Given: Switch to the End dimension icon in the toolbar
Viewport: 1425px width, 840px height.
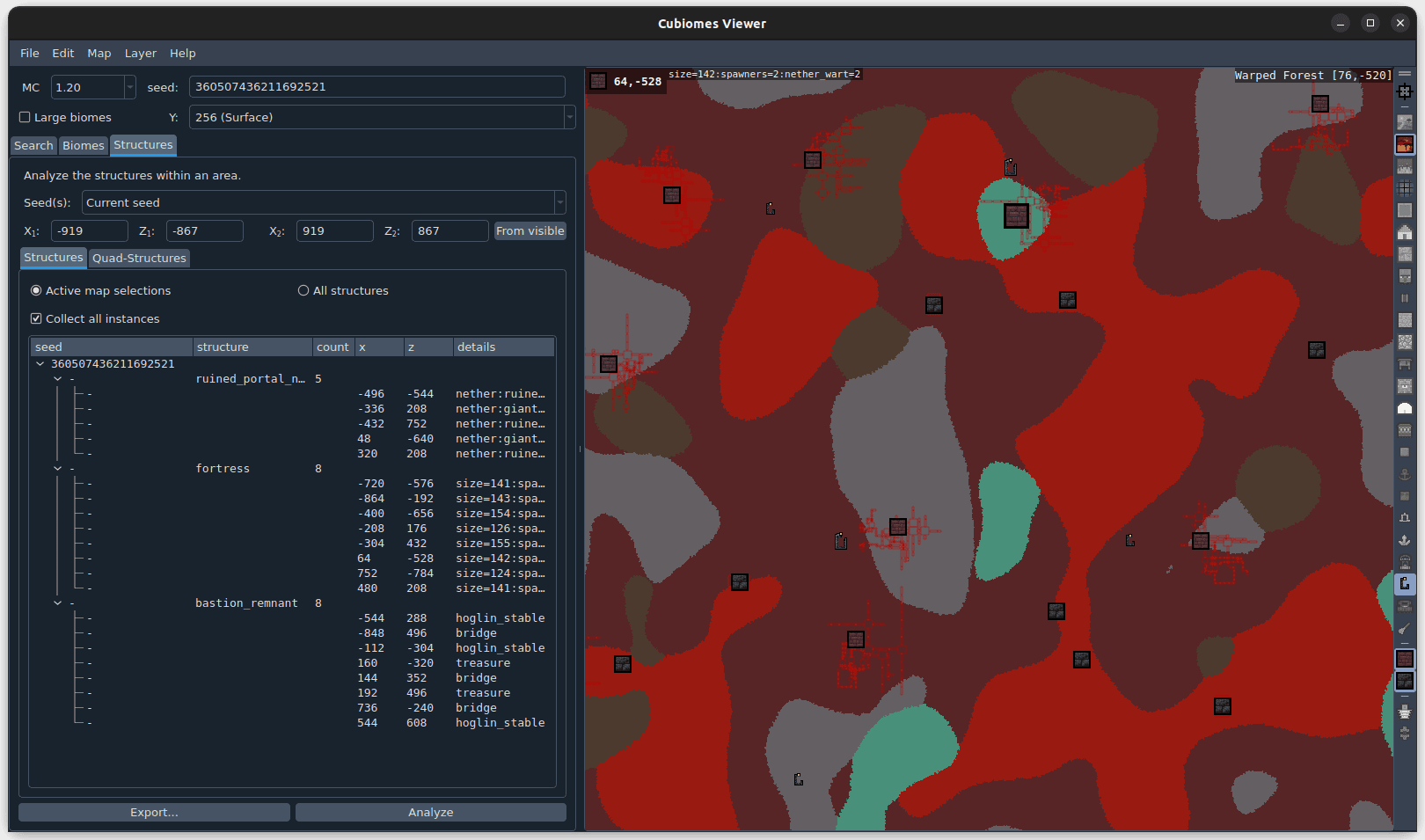Looking at the screenshot, I should 1405,166.
